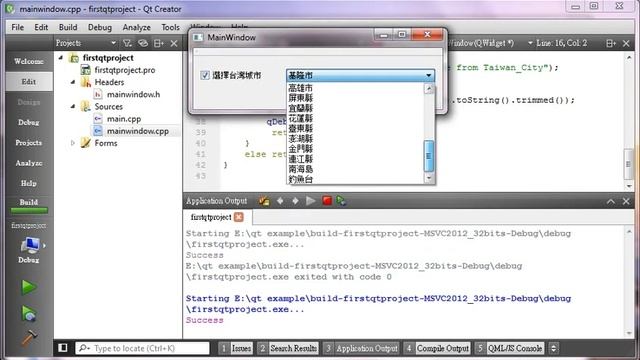Toggle the left sidebar button in status bar
640x360 pixels.
pyautogui.click(x=63, y=348)
